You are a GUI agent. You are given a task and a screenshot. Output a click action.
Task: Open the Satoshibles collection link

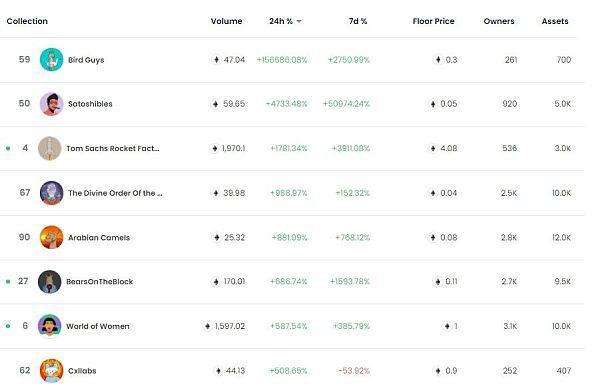point(90,104)
